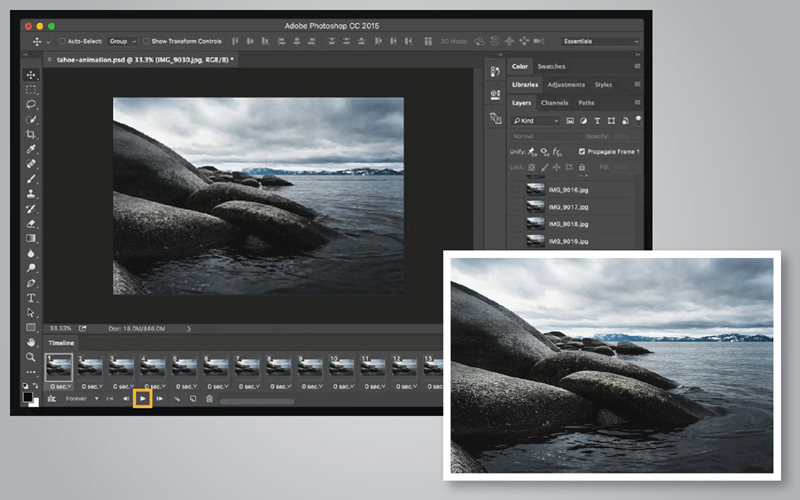The width and height of the screenshot is (800, 500).
Task: Toggle the layer filtering on/off switch
Action: 638,120
